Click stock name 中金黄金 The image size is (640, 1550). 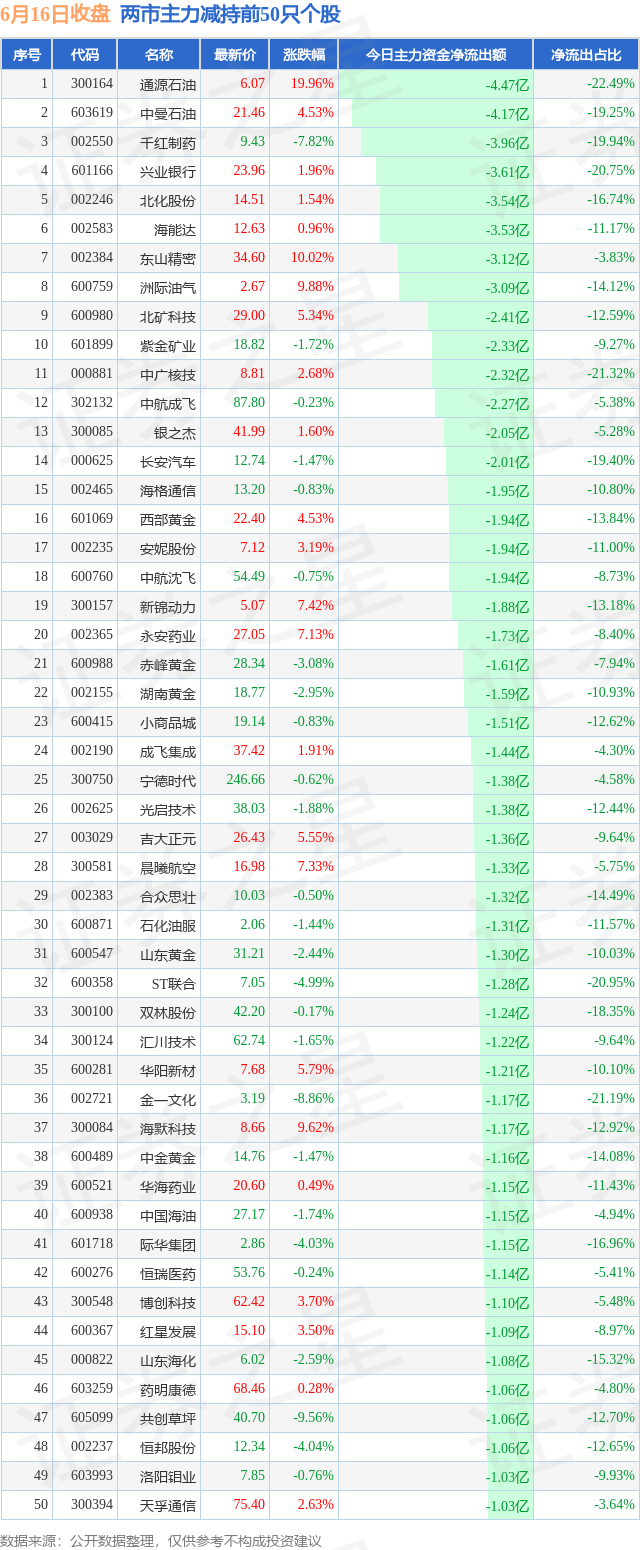(x=168, y=1158)
